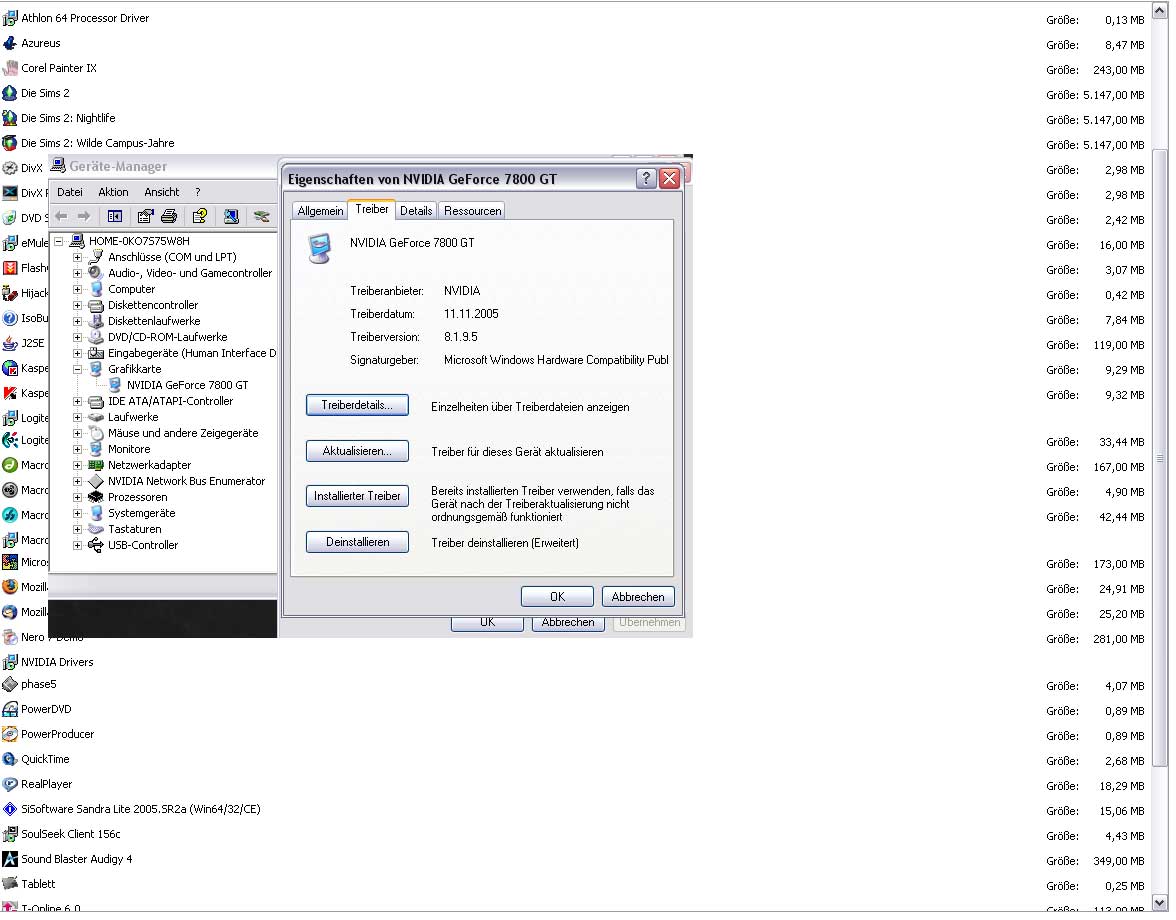Screen dimensions: 1176x920
Task: Click the software list scrollbar up arrow
Action: pyautogui.click(x=1160, y=11)
